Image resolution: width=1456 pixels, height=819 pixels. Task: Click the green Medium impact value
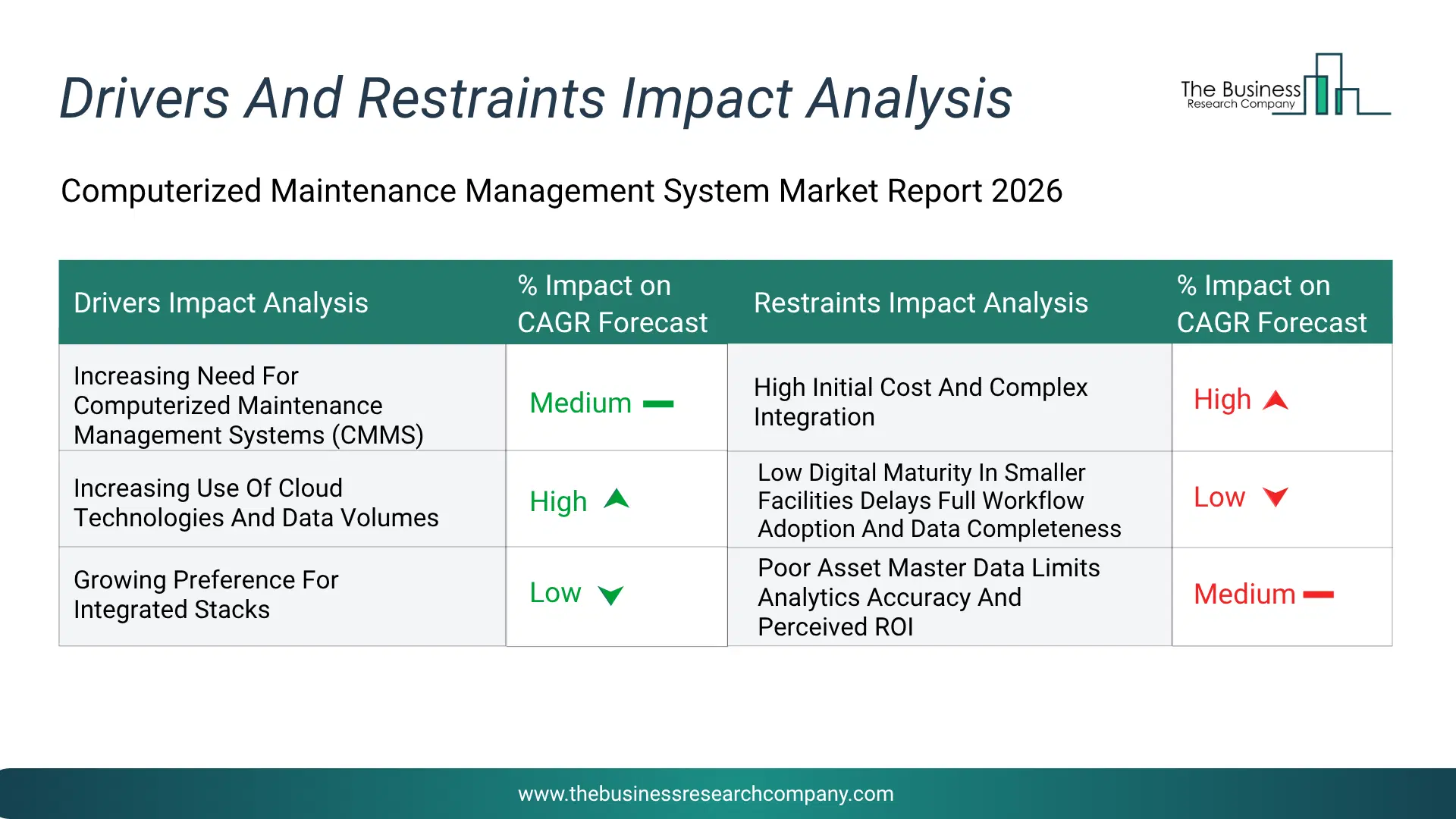[580, 403]
